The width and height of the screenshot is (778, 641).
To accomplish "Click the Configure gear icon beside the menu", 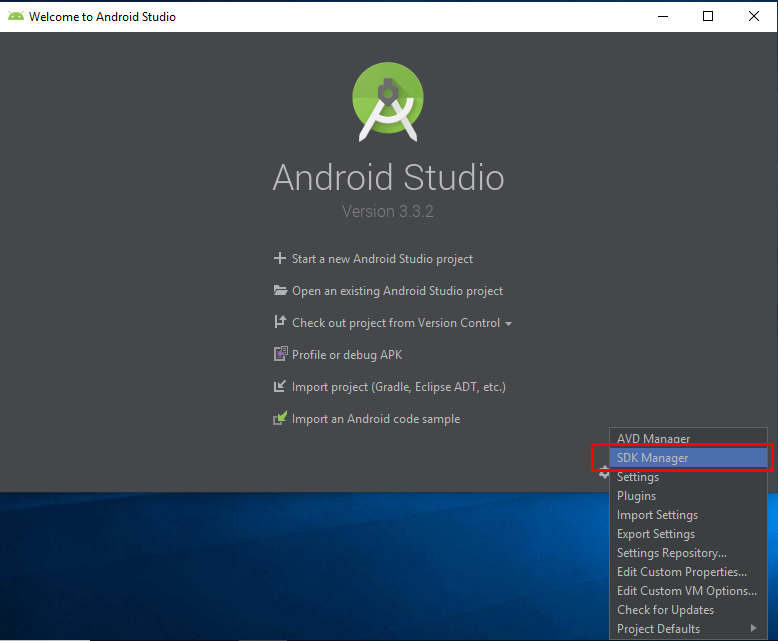I will pos(604,472).
